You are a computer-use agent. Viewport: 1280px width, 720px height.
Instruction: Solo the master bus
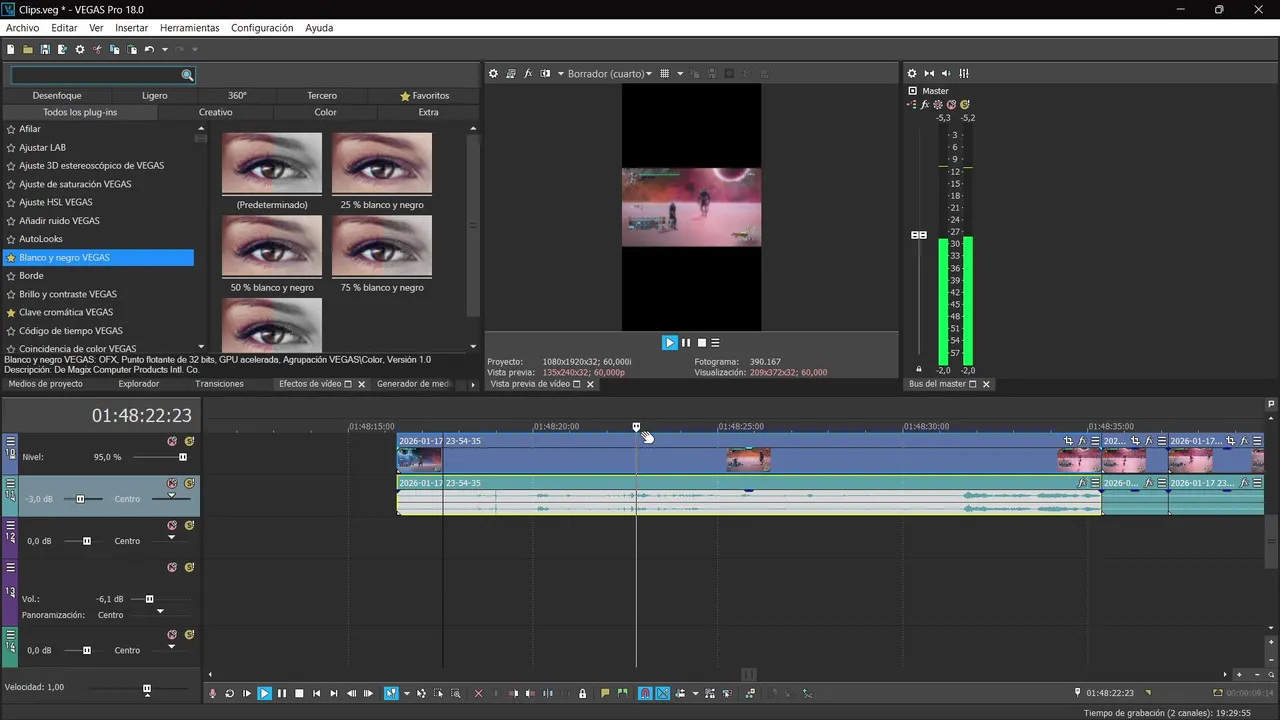click(x=964, y=104)
